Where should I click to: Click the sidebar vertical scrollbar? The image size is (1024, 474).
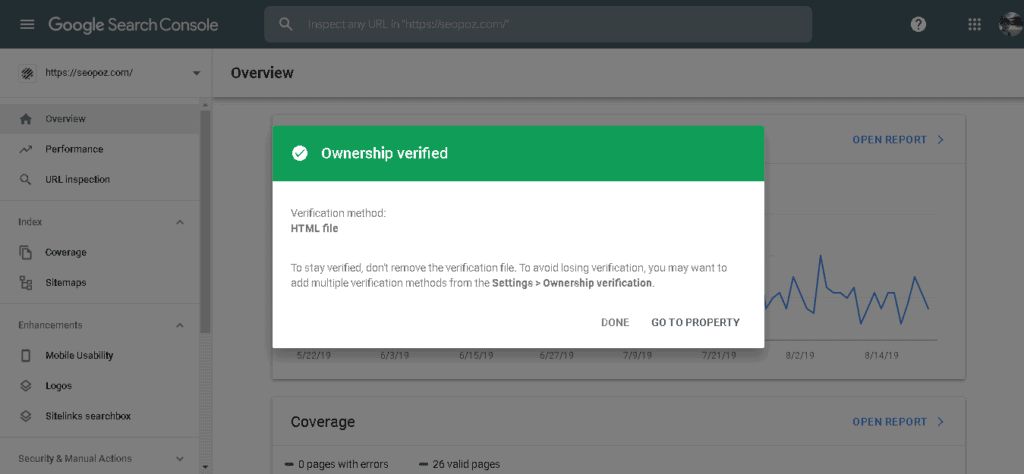(205, 222)
